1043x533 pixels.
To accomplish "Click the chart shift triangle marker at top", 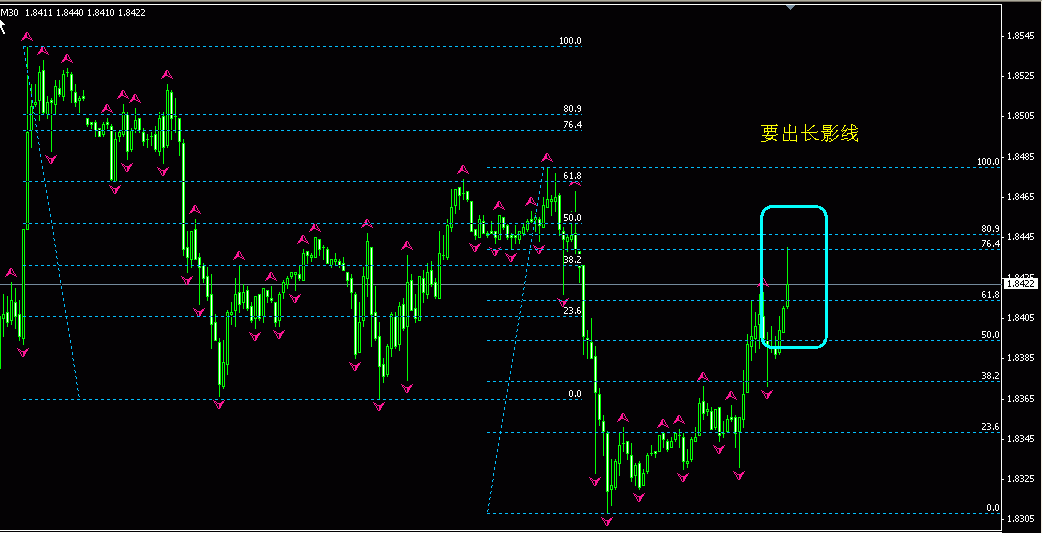I will (790, 7).
